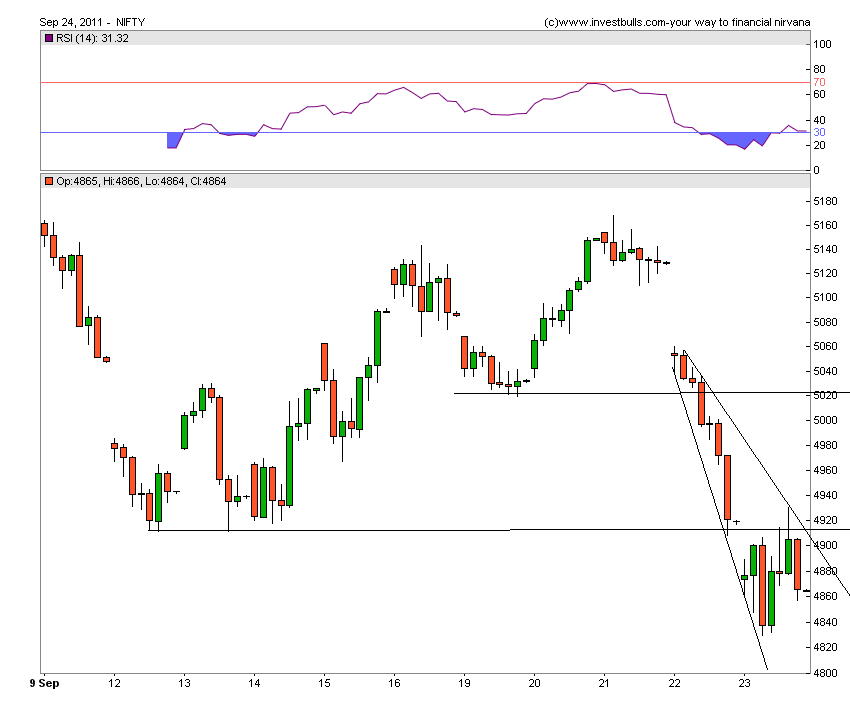
Task: Click the 5180 price axis label
Action: click(x=826, y=201)
